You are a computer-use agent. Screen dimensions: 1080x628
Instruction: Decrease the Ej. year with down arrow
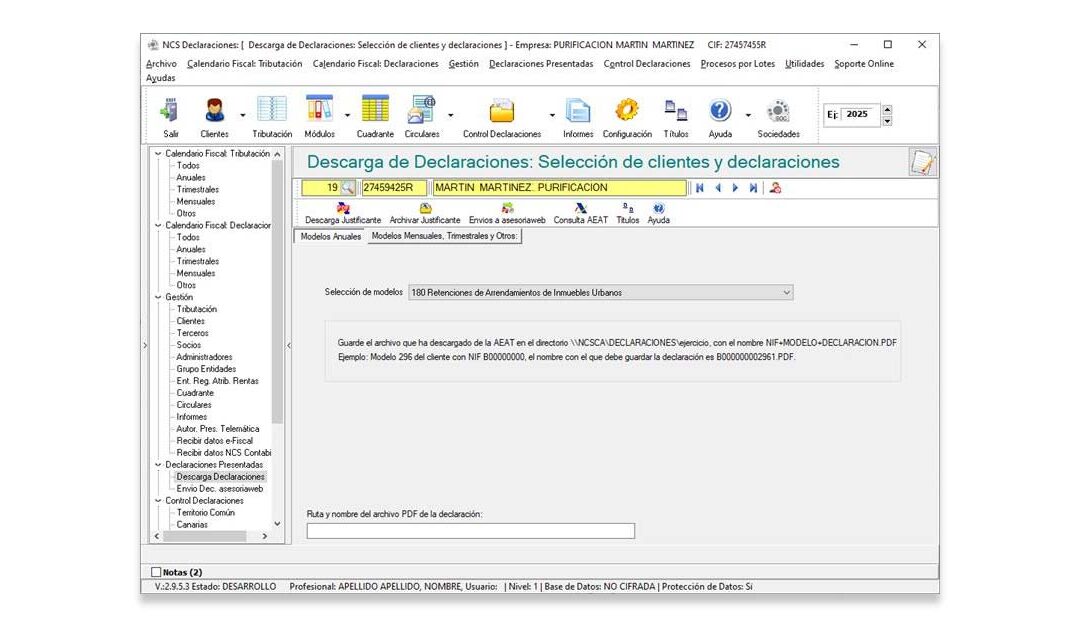point(887,121)
